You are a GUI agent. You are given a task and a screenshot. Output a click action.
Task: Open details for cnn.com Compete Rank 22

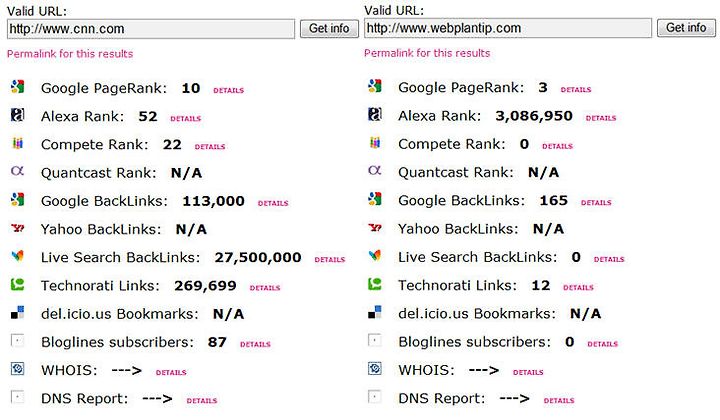click(210, 147)
